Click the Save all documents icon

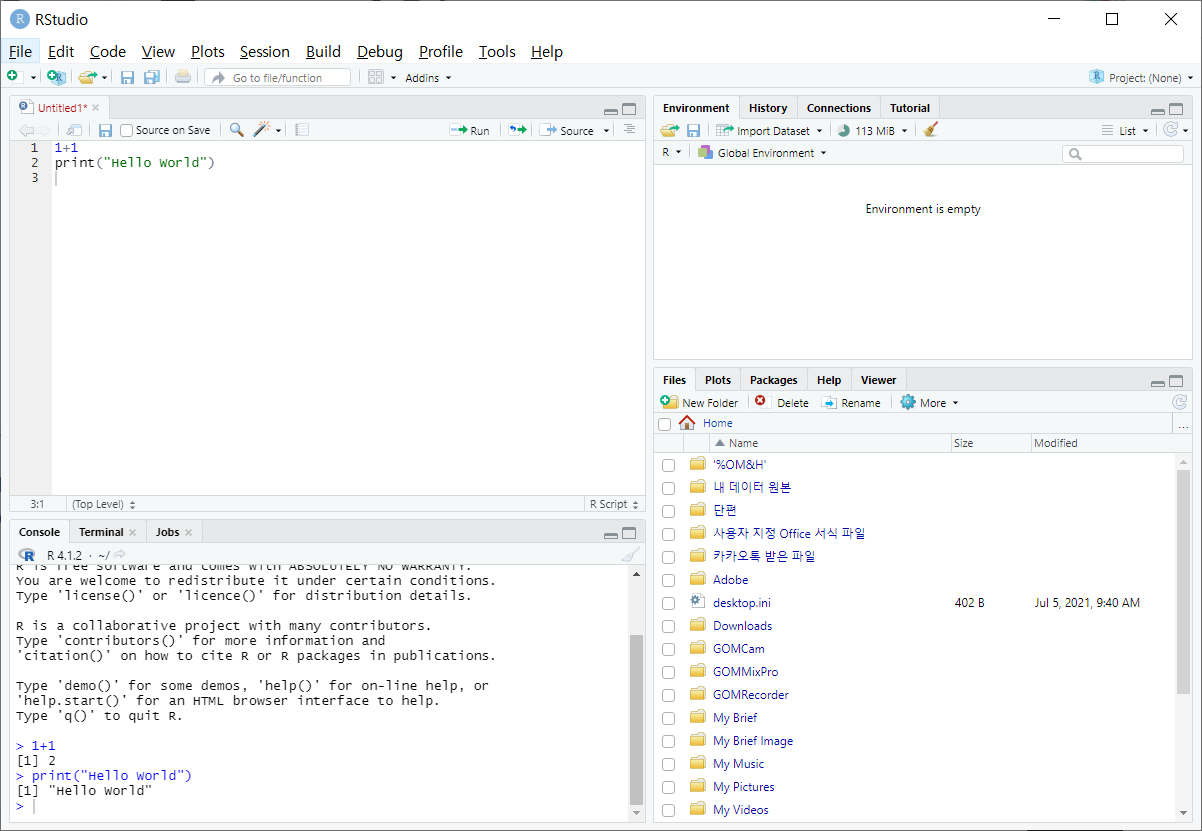[151, 77]
